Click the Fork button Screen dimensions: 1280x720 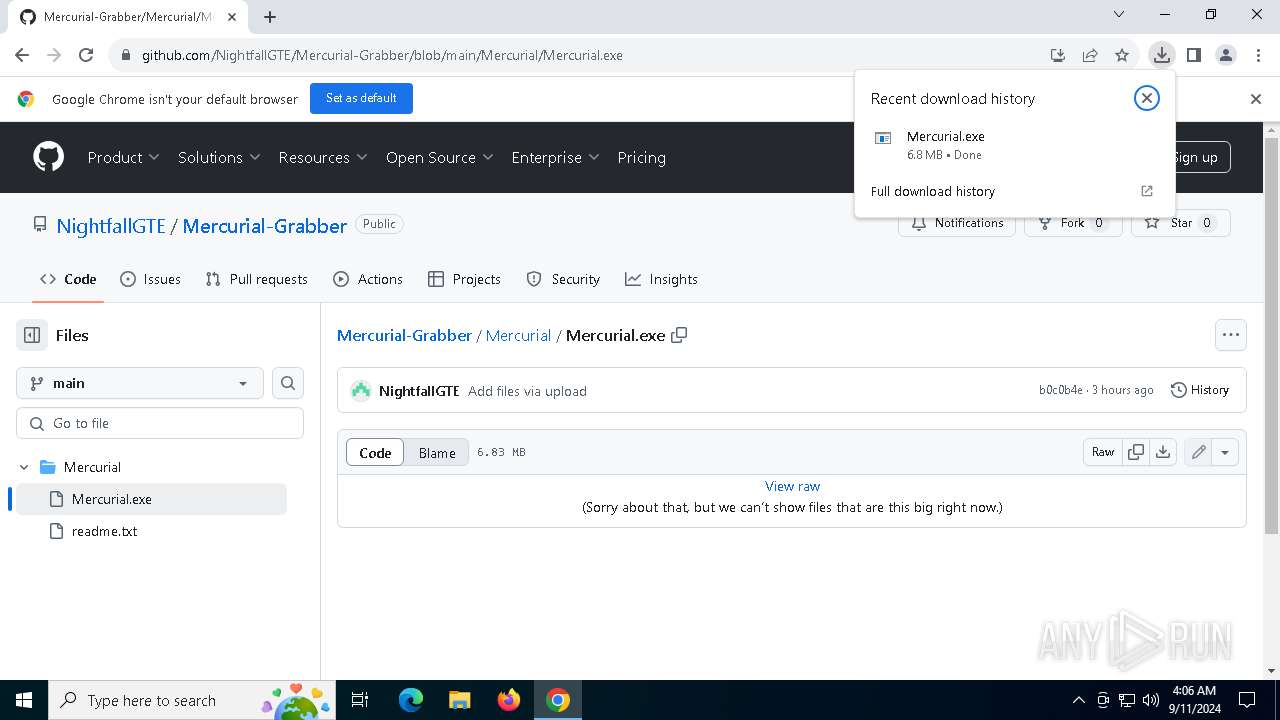(x=1071, y=223)
